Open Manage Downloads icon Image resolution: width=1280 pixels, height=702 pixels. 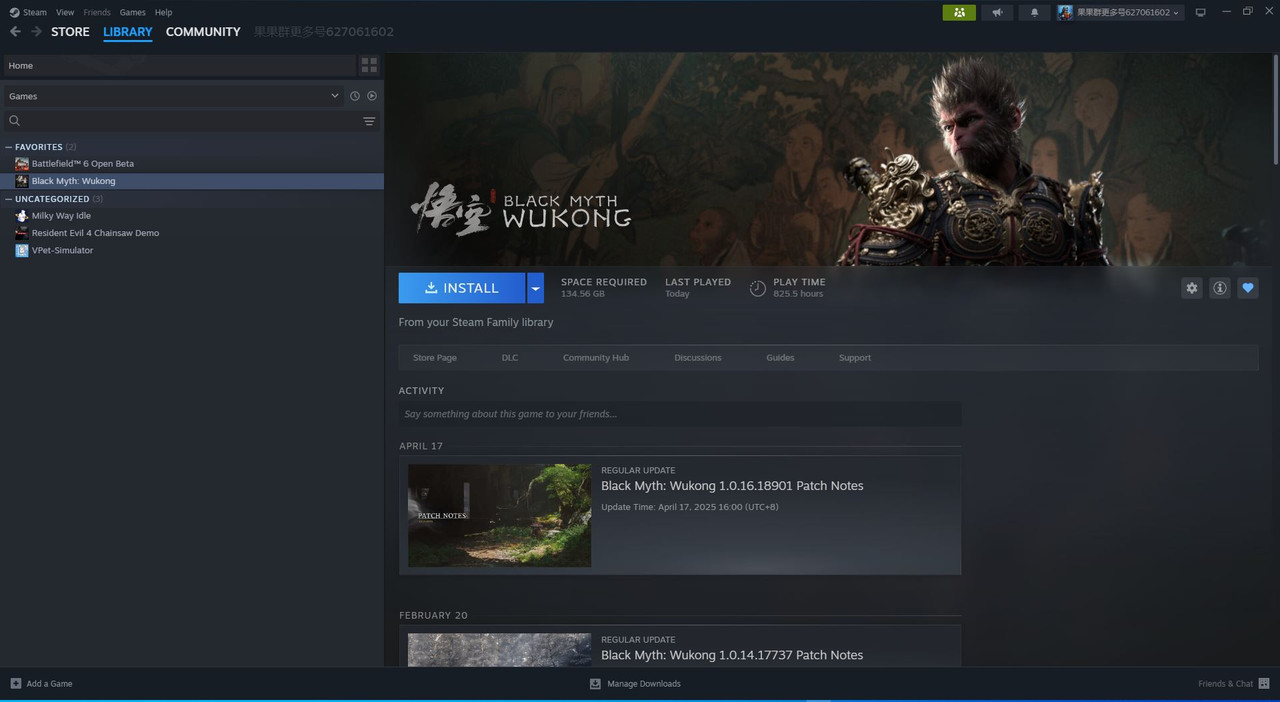tap(595, 684)
